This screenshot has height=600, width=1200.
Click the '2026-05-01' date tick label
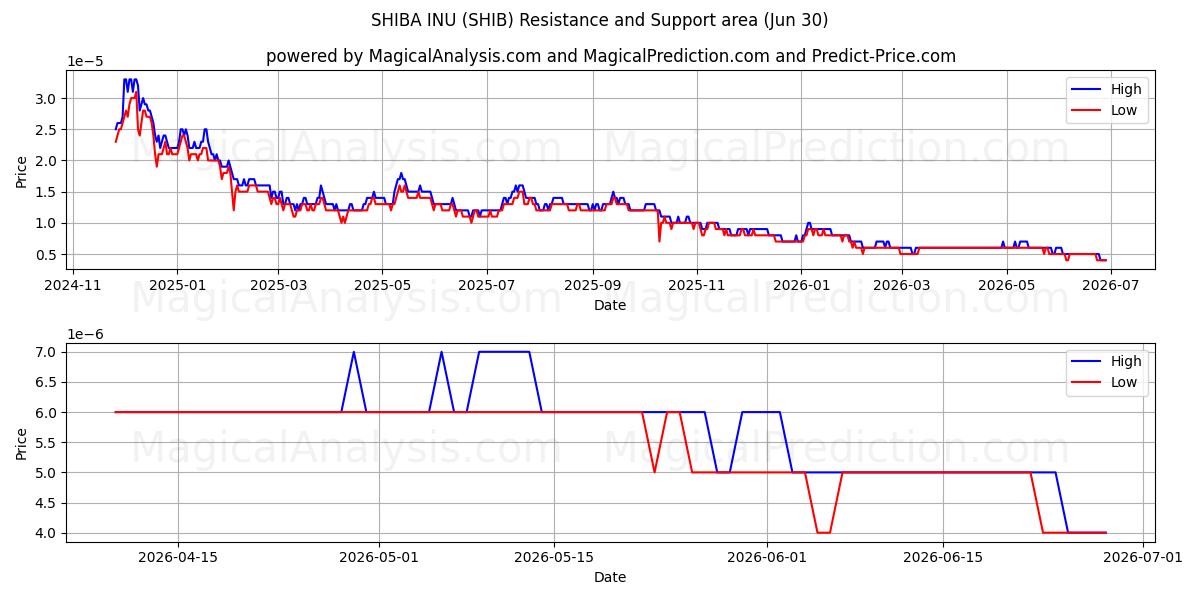(x=379, y=558)
